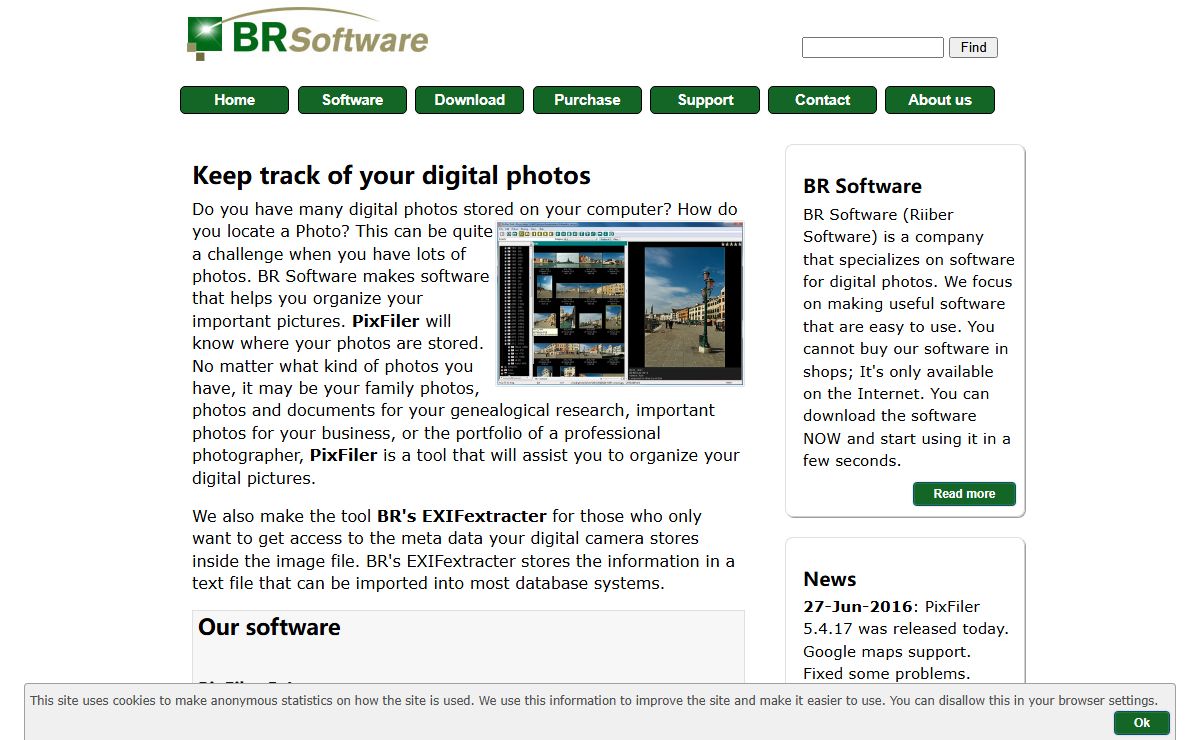
Task: Click the BR Software logo
Action: pyautogui.click(x=307, y=35)
